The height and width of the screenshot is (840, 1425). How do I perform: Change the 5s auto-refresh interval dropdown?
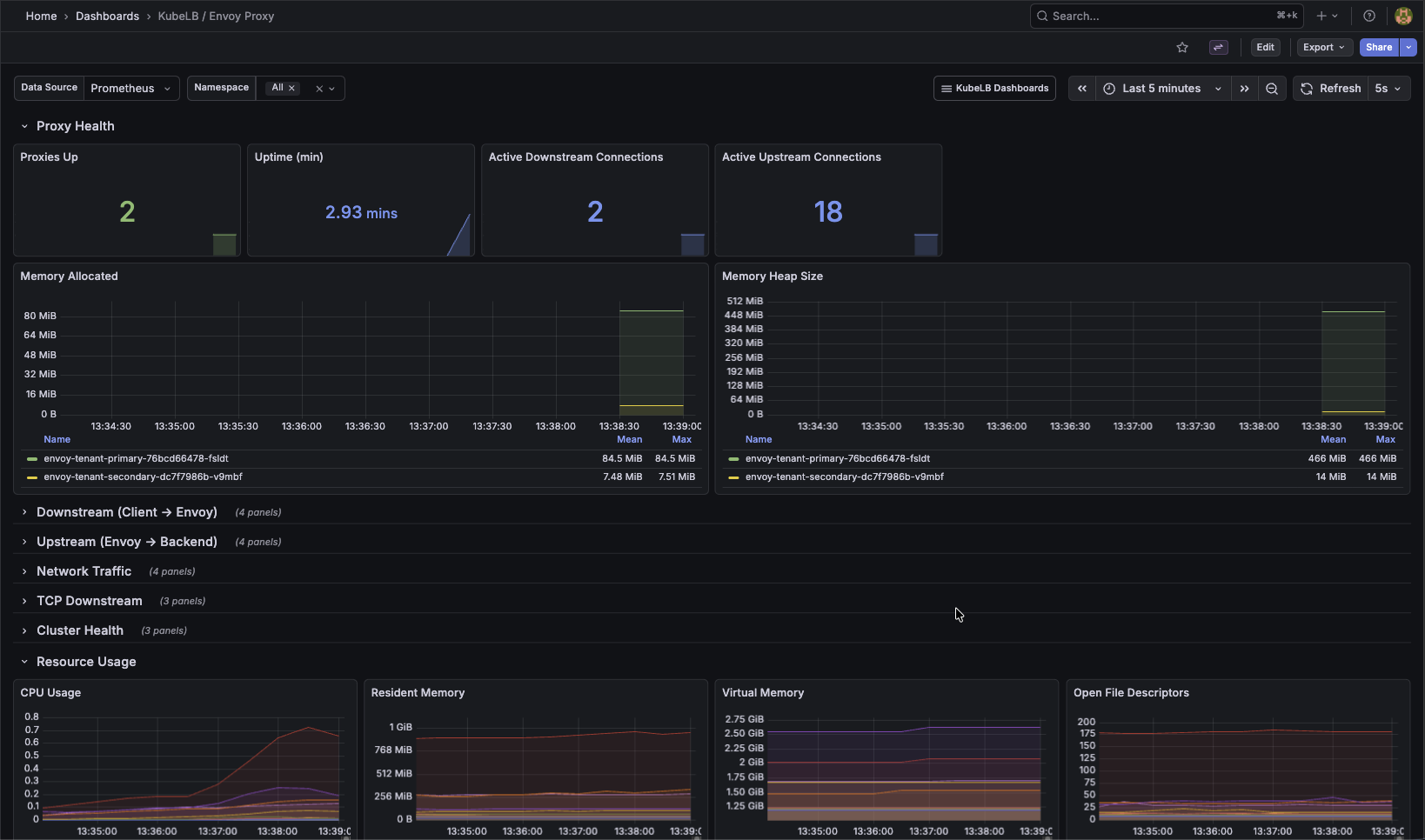click(1388, 88)
